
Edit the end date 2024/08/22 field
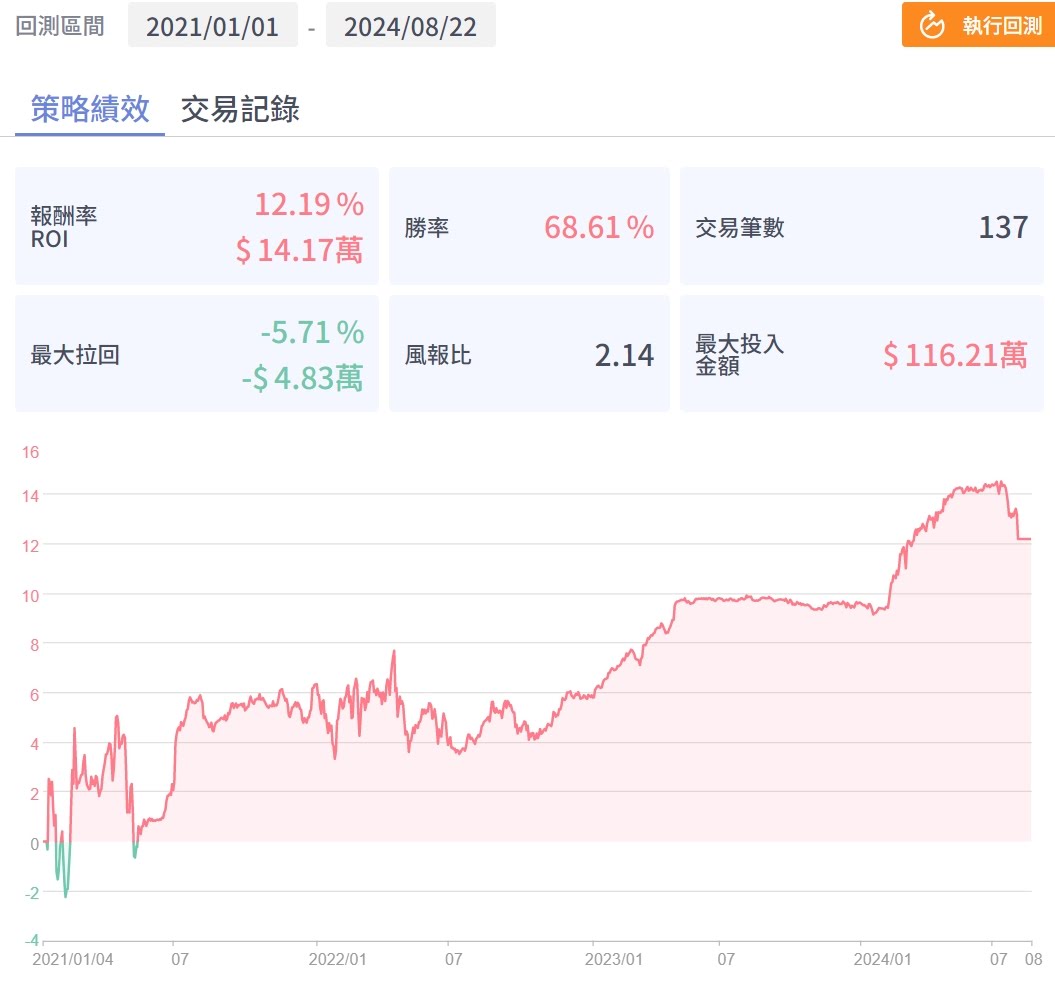point(410,26)
